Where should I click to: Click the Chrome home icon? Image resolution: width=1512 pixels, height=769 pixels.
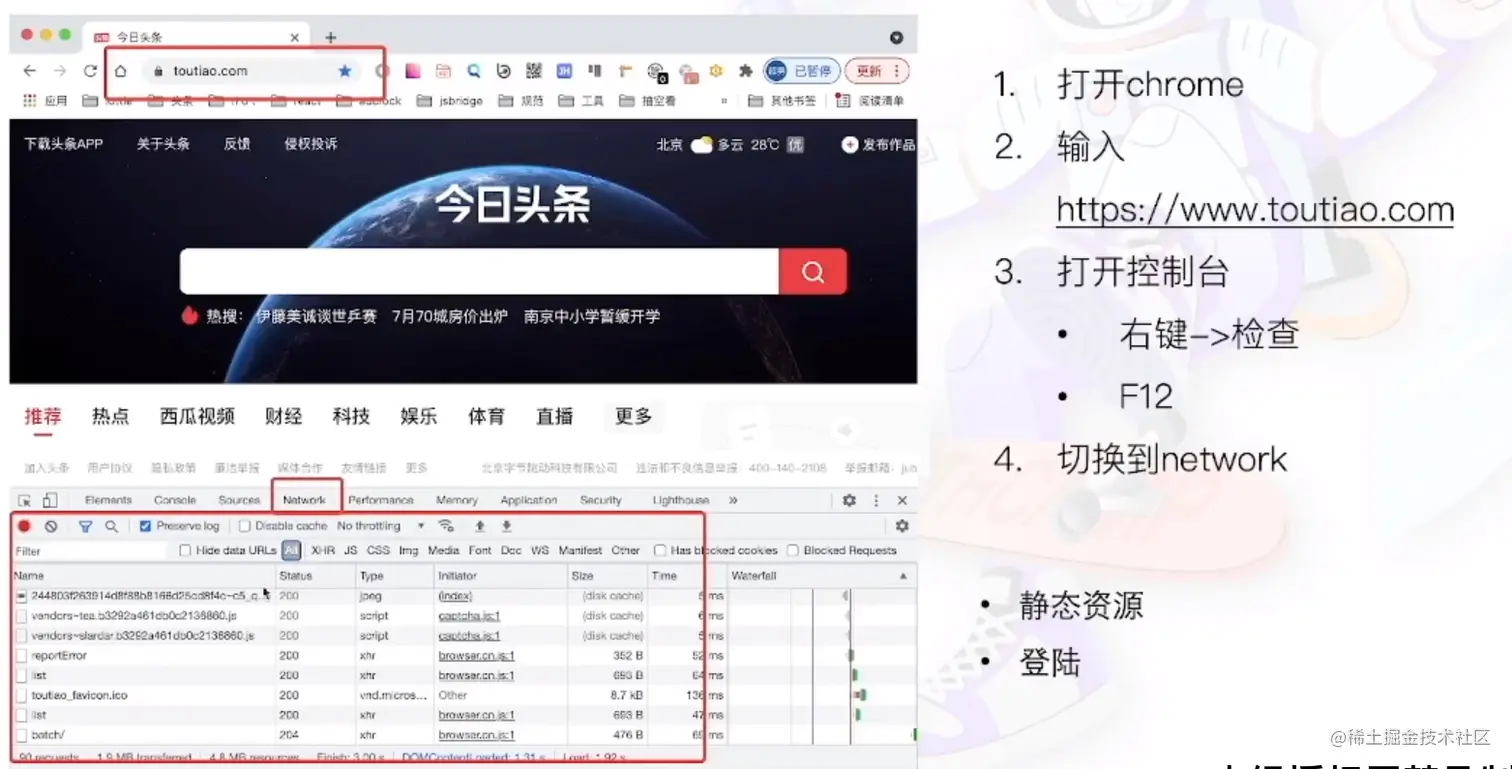coord(120,71)
